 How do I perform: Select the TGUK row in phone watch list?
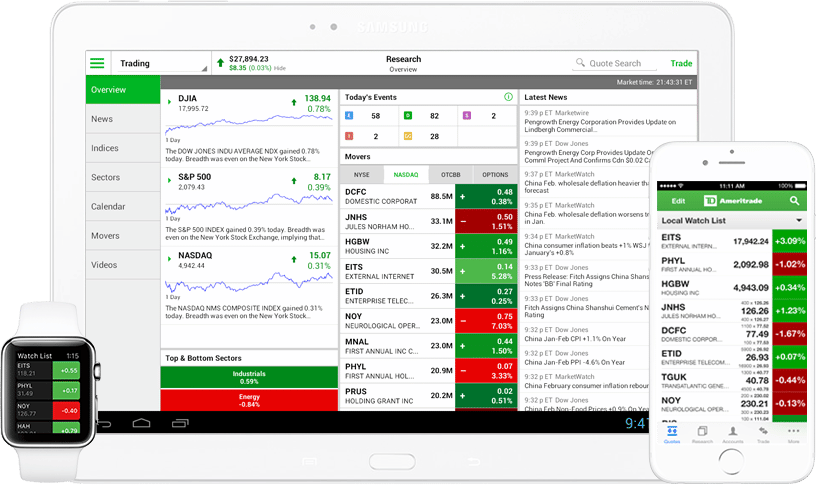click(x=732, y=381)
